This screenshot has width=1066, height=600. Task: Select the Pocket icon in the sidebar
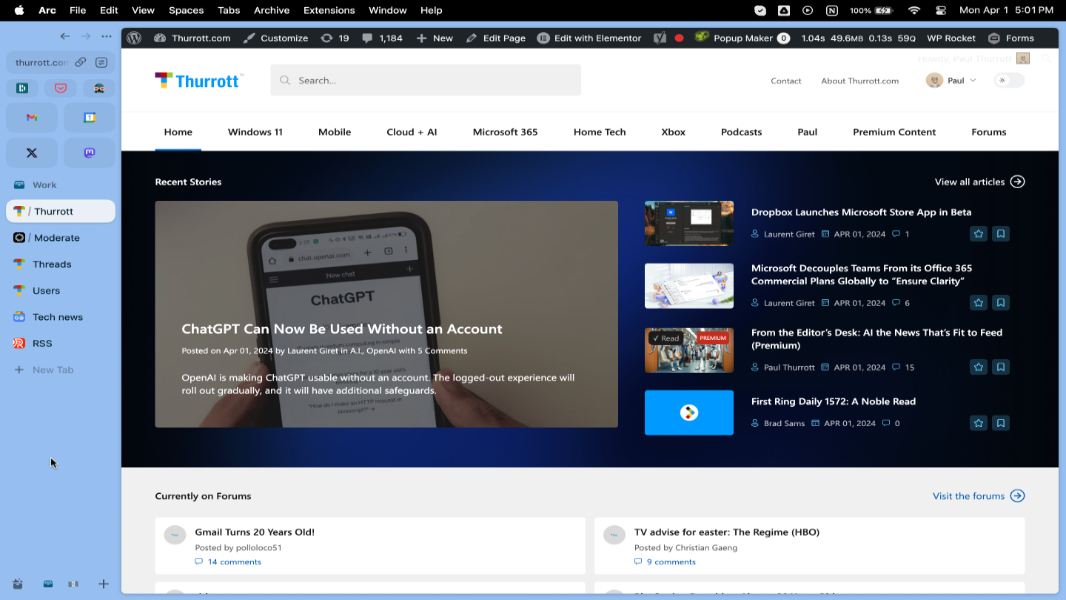click(60, 88)
